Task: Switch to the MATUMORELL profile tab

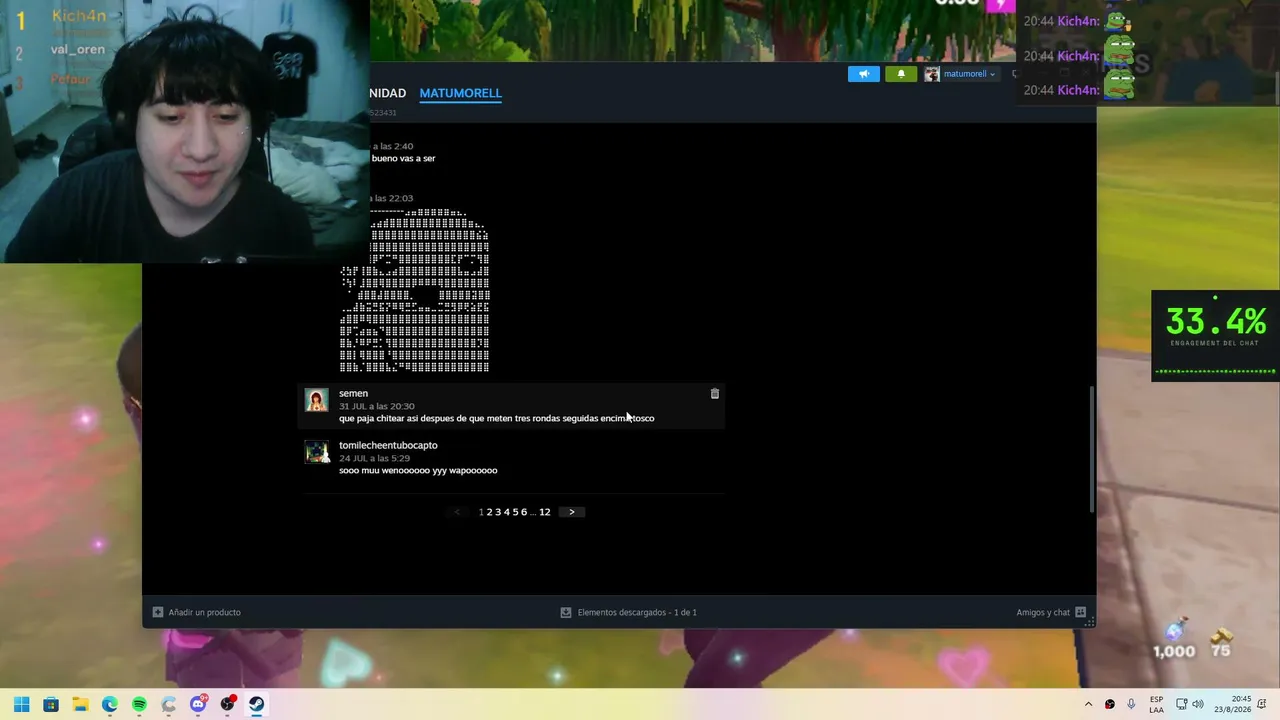Action: (x=460, y=93)
